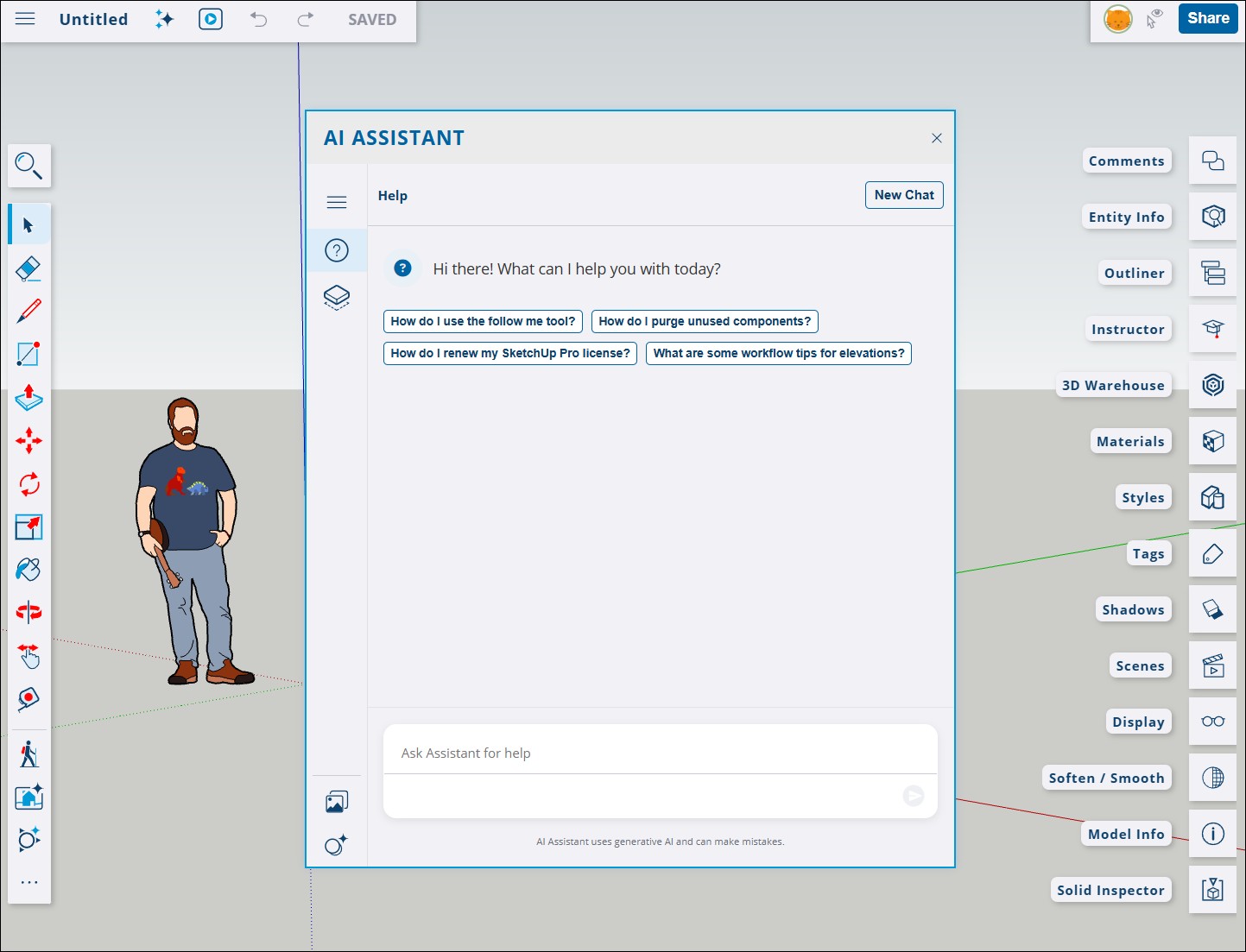Click the Share button
Viewport: 1246px width, 952px height.
point(1207,18)
